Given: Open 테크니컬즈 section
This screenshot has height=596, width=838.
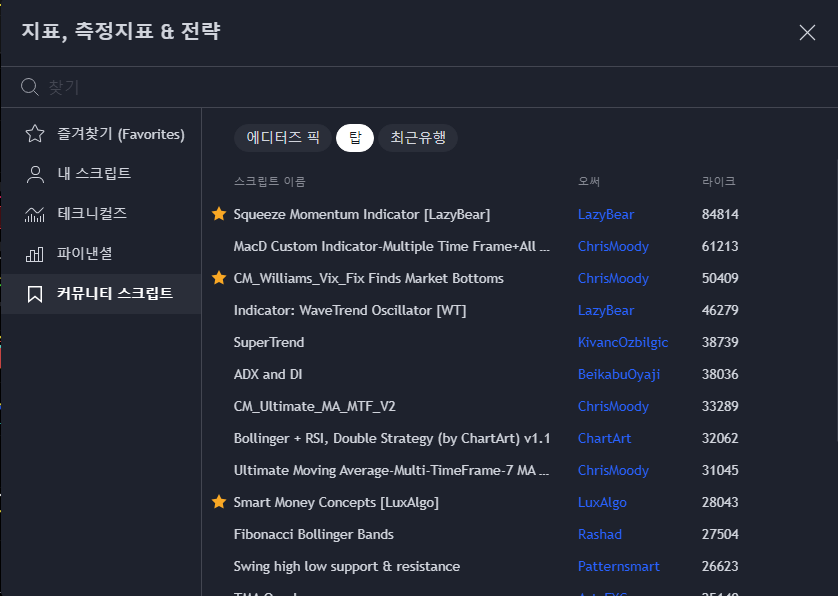Looking at the screenshot, I should pyautogui.click(x=101, y=214).
